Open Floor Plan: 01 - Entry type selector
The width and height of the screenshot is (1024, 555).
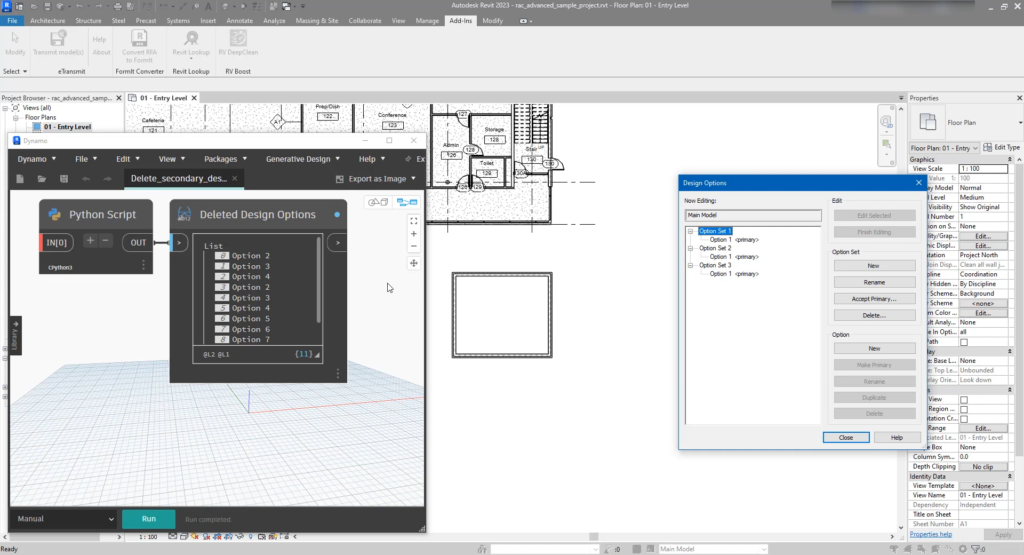[944, 148]
